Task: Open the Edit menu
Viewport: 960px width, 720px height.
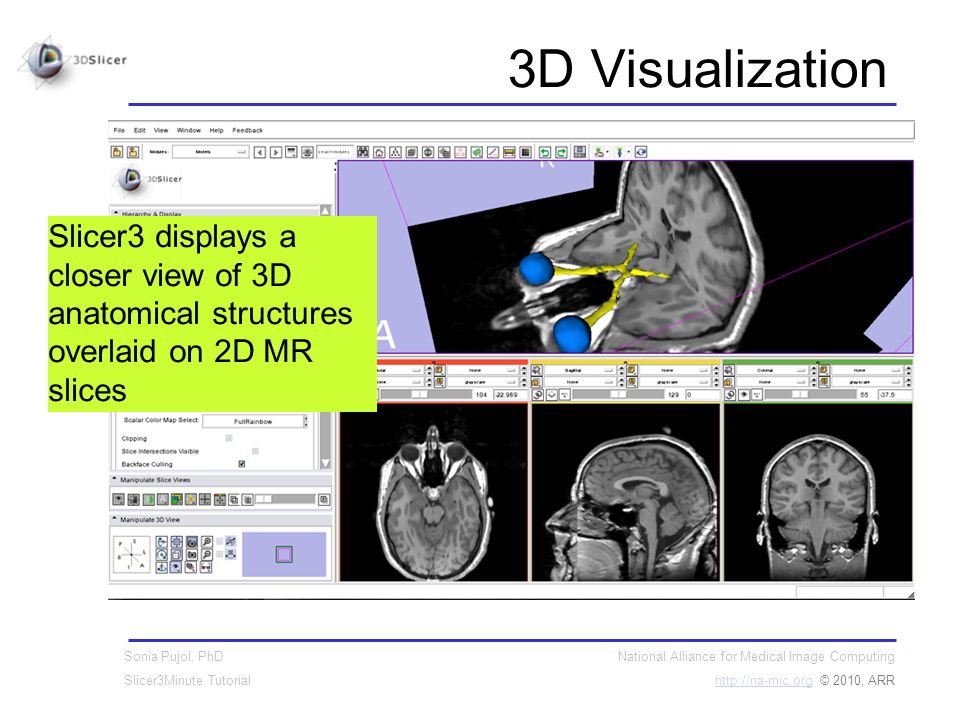Action: [x=140, y=130]
